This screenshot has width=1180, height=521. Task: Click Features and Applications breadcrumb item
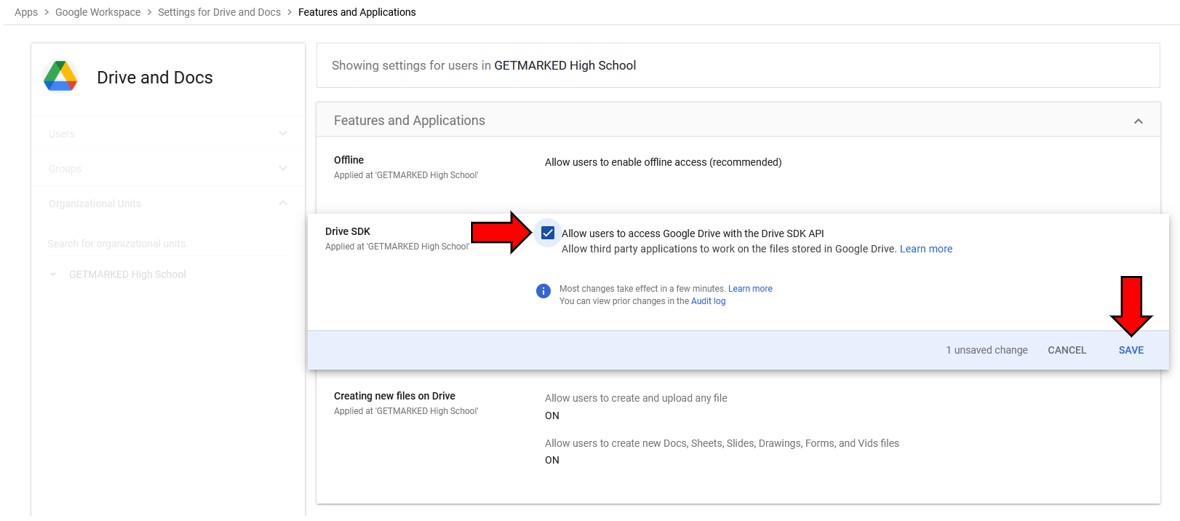click(357, 12)
